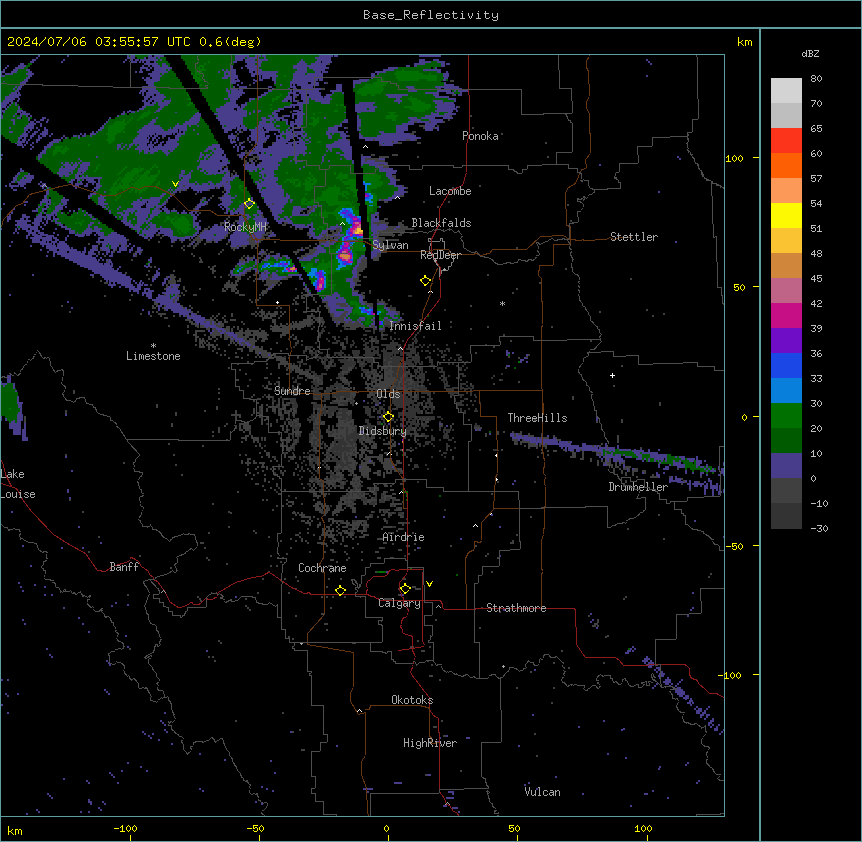Click the Limestone label
Viewport: 862px width, 842px height.
(153, 356)
